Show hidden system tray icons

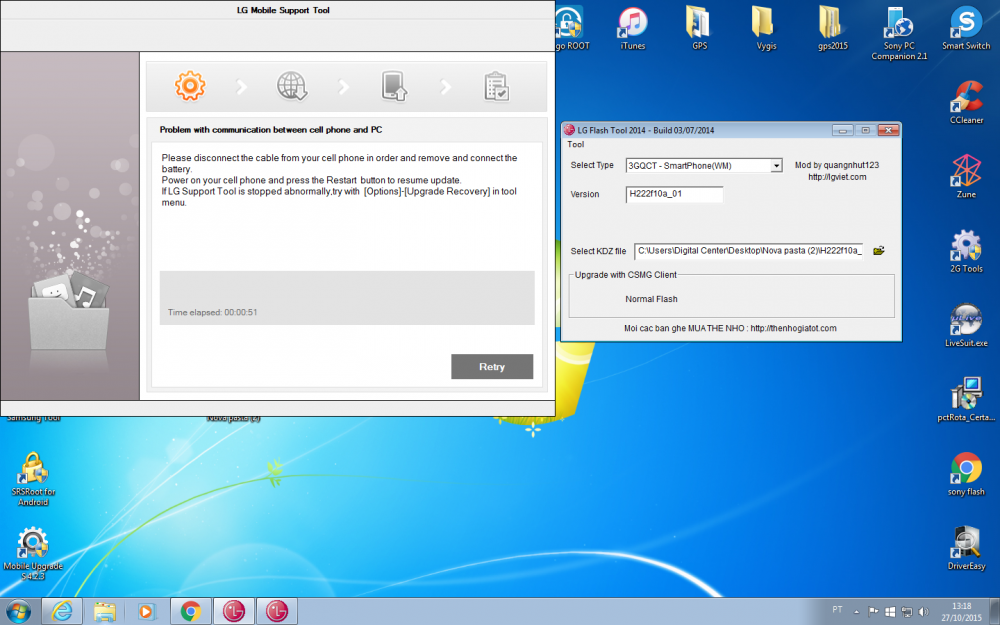pos(857,612)
